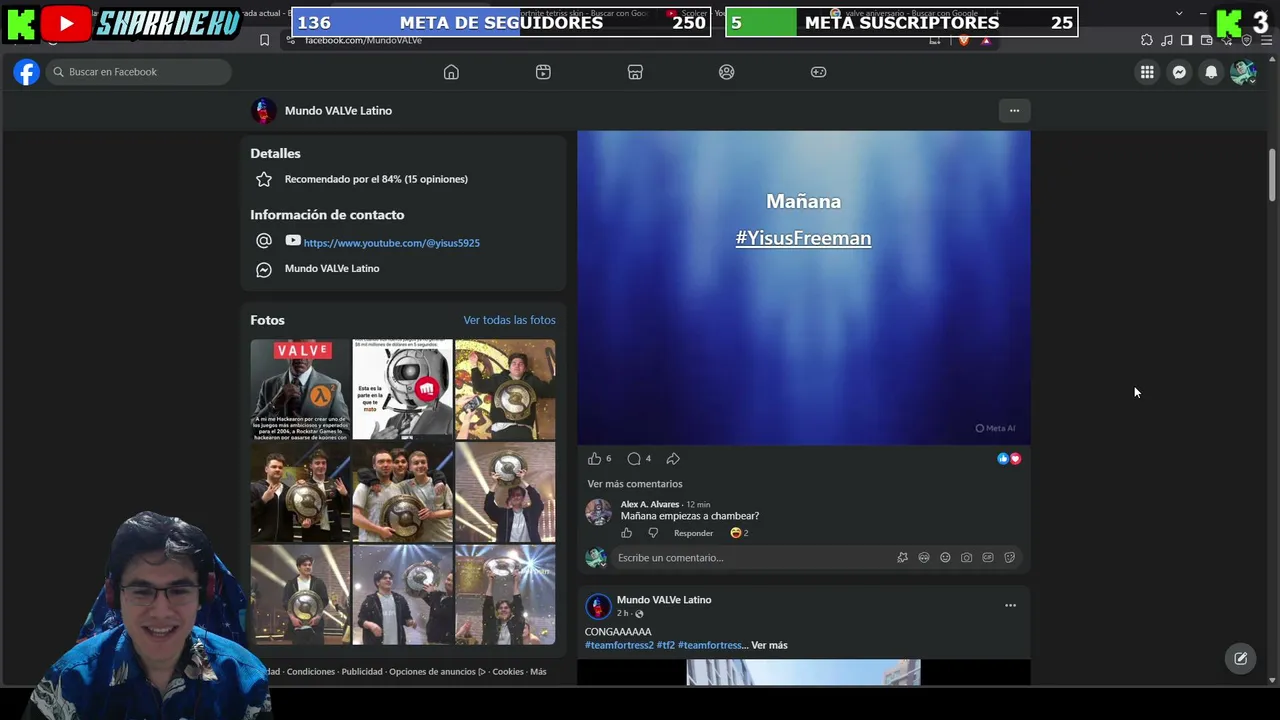View the Haha reactions on Alex's comment
Image resolution: width=1280 pixels, height=720 pixels.
(739, 533)
